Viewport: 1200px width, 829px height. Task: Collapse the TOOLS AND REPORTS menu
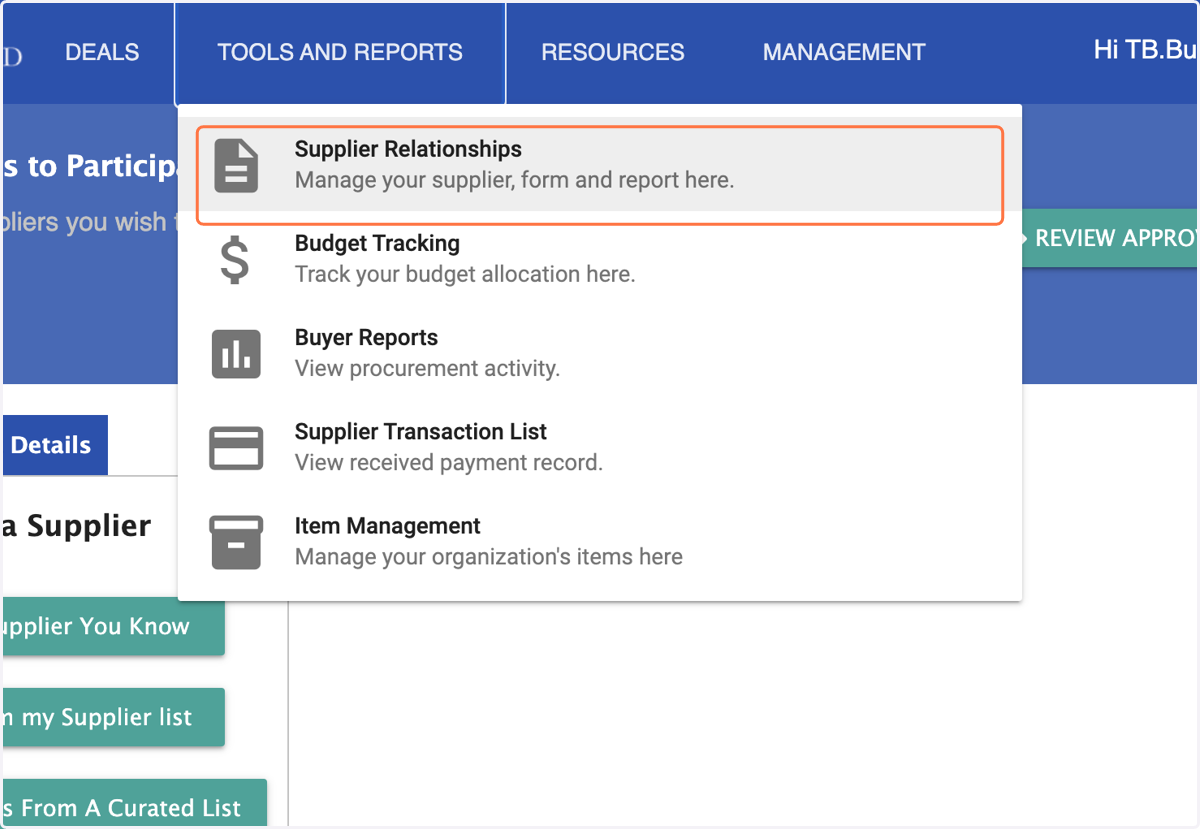tap(340, 52)
